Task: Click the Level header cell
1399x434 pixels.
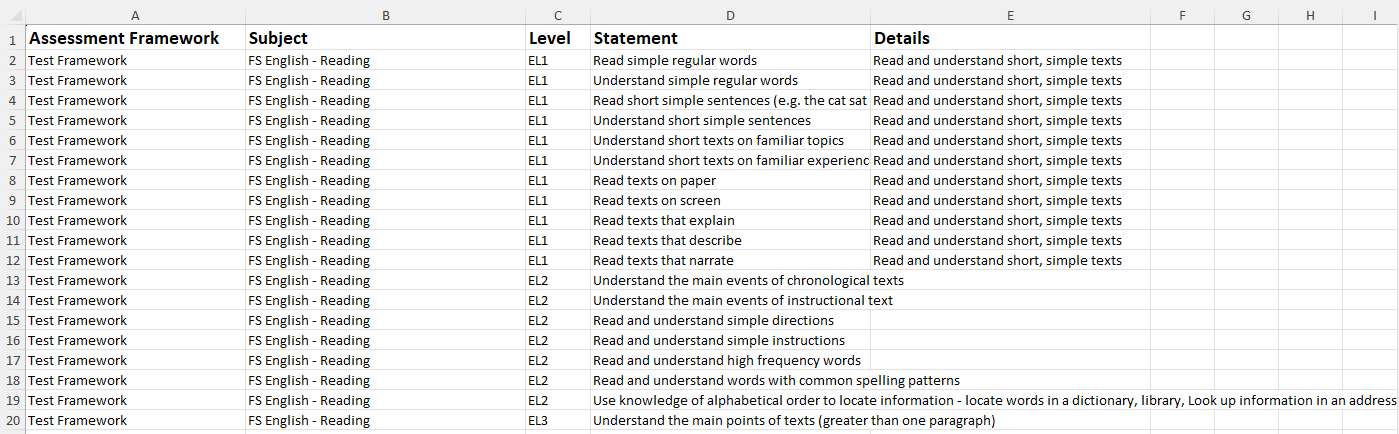Action: click(x=558, y=38)
